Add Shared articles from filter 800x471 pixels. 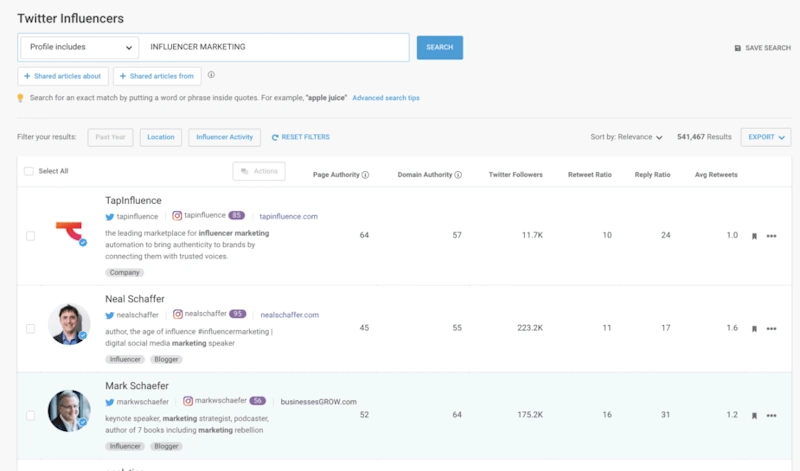[x=157, y=77]
